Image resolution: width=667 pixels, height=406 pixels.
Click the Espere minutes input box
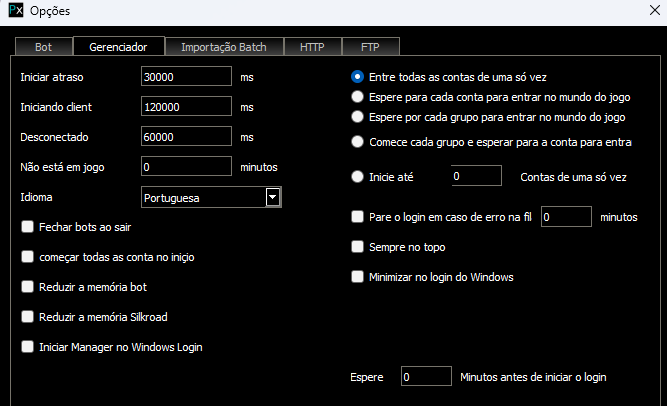point(426,377)
